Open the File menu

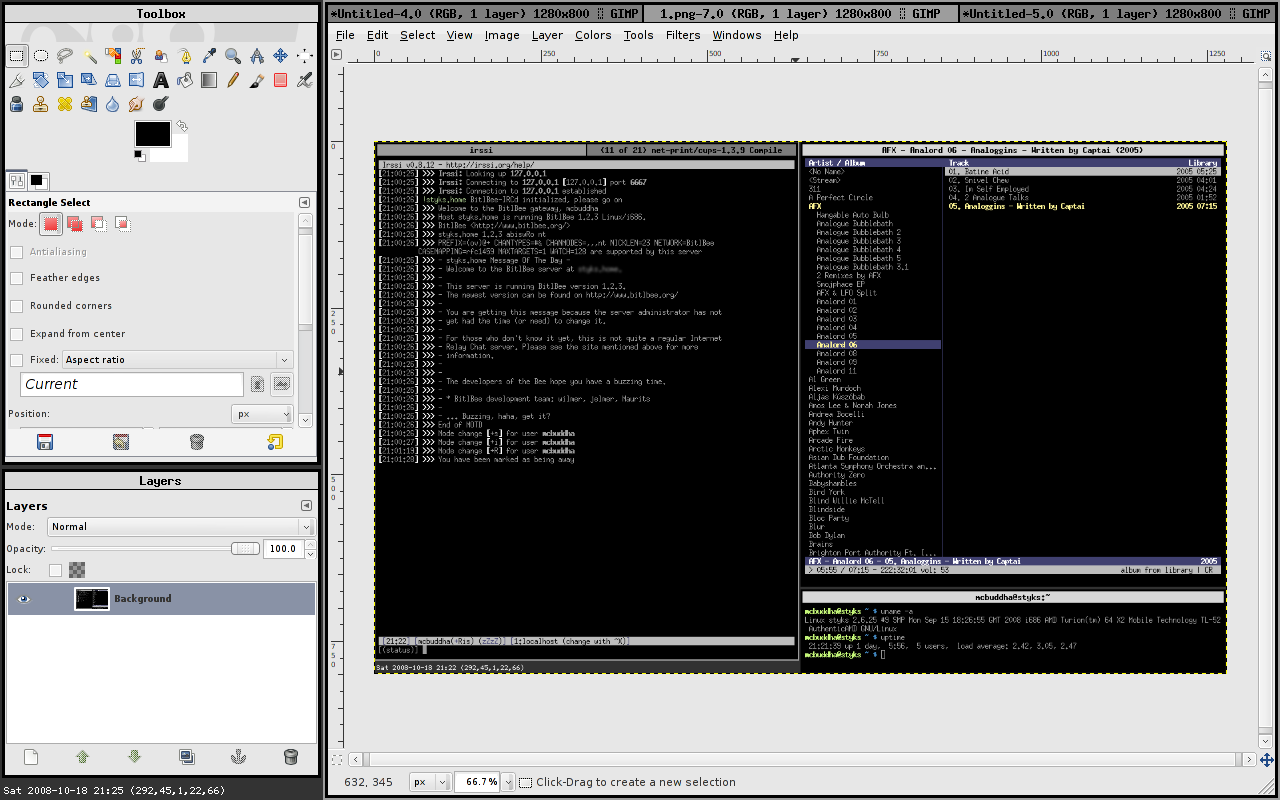coord(345,35)
